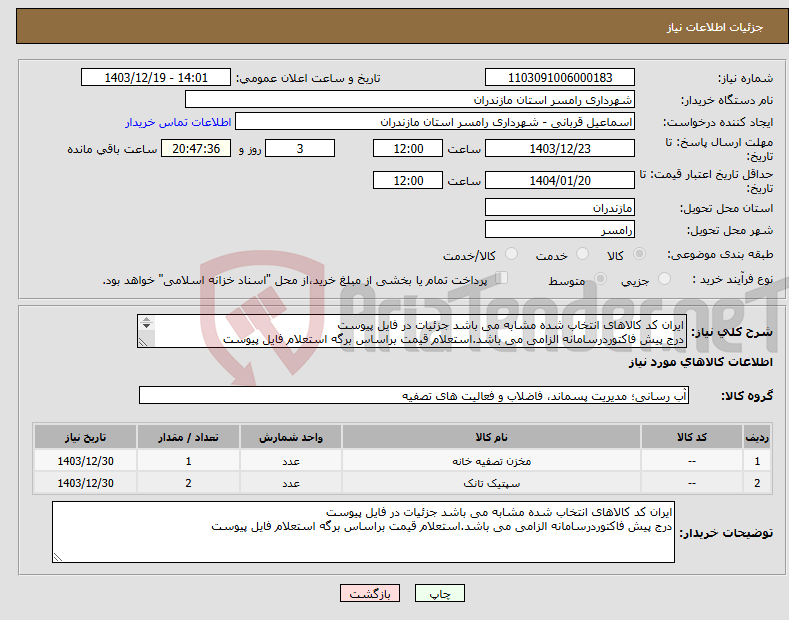Click the شهر محل تحویل field رامسر
Viewport: 789px width, 620px height.
pyautogui.click(x=560, y=229)
